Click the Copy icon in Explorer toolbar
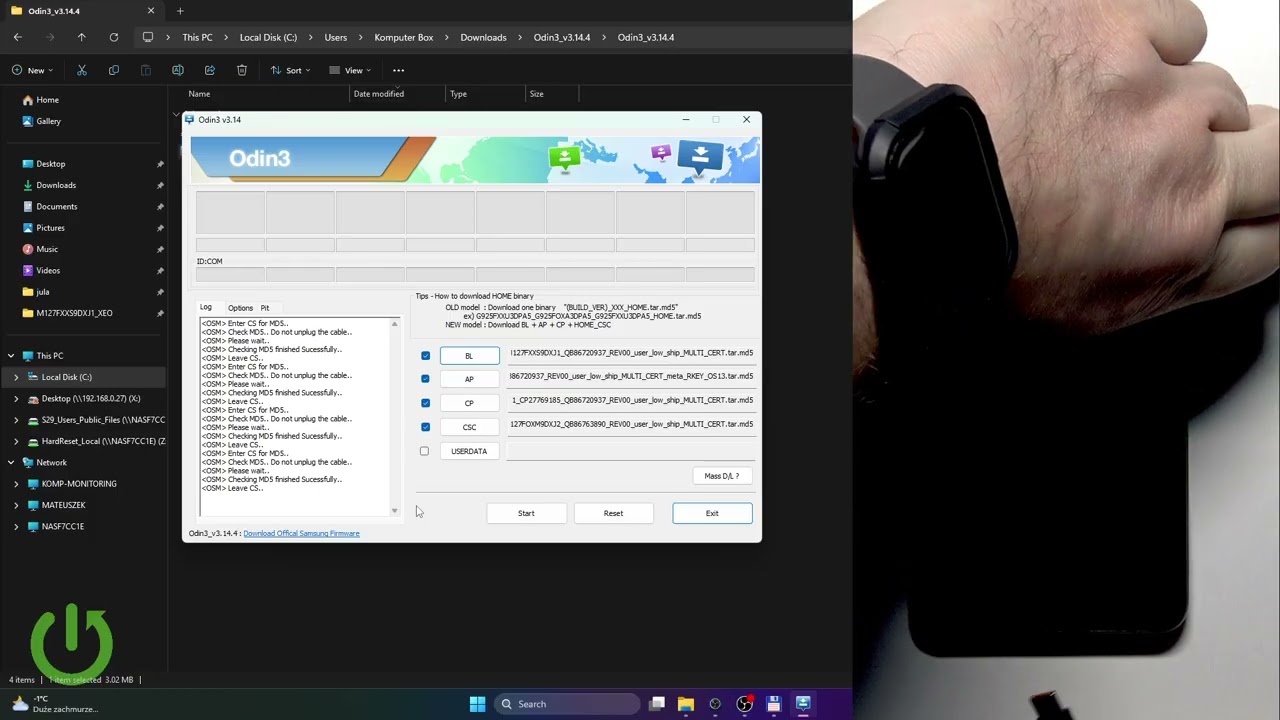Screen dimensions: 1280x720 [114, 70]
